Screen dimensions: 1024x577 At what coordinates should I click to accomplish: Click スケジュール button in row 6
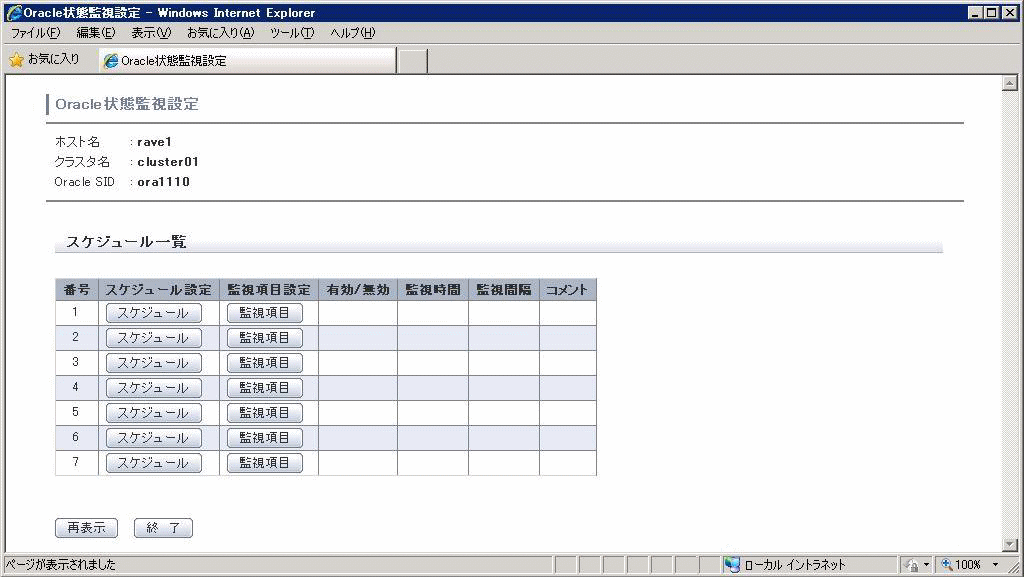(153, 438)
